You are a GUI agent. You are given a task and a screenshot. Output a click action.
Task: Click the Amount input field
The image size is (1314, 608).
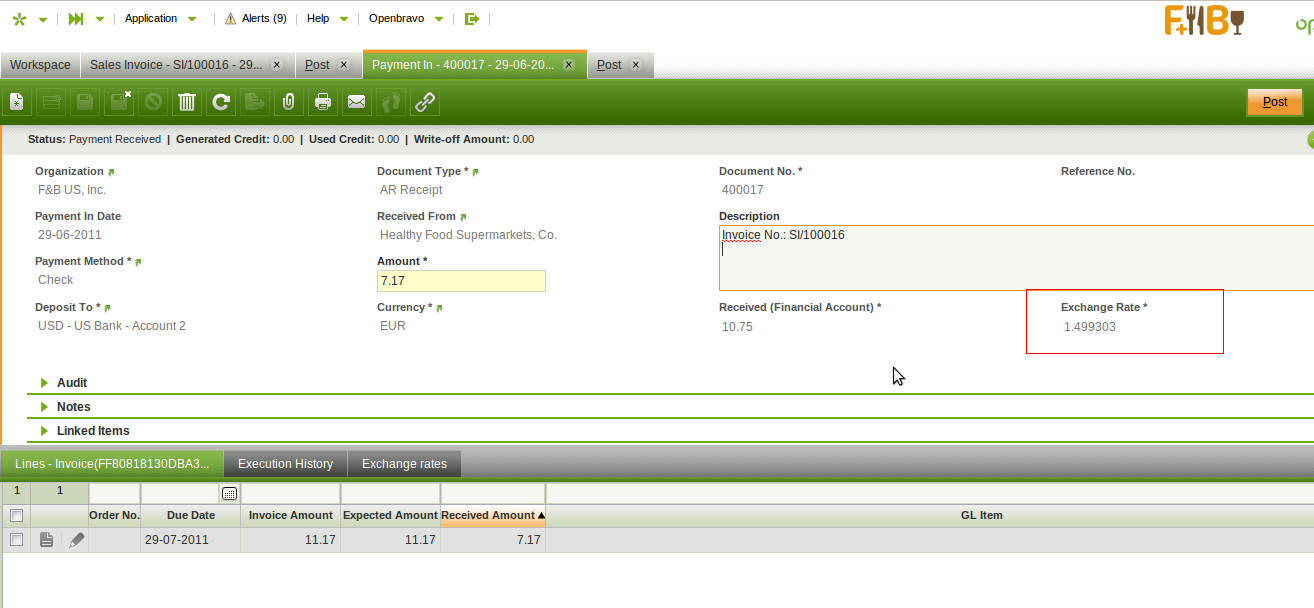(x=461, y=281)
